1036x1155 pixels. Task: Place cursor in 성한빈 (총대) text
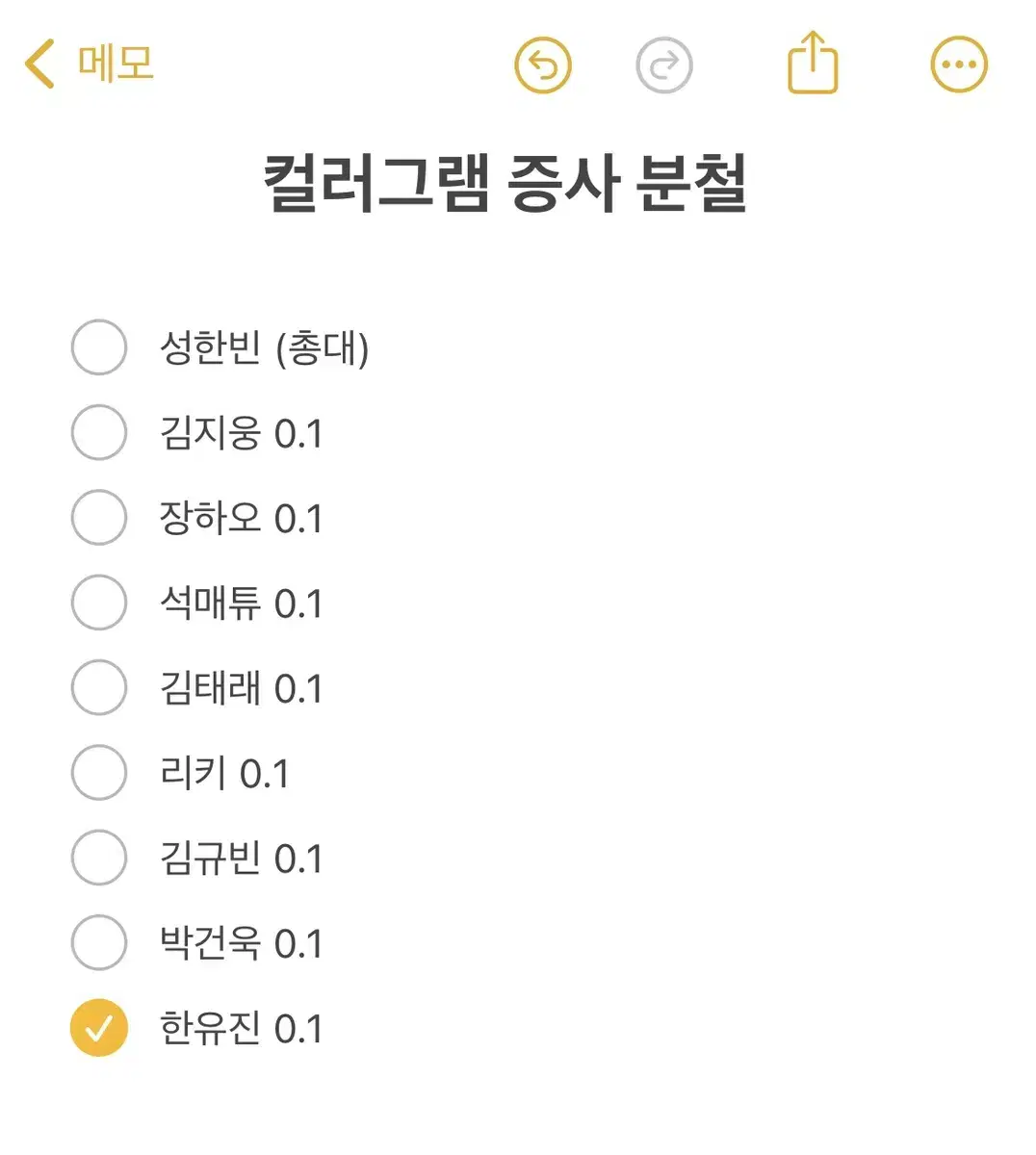(x=264, y=347)
